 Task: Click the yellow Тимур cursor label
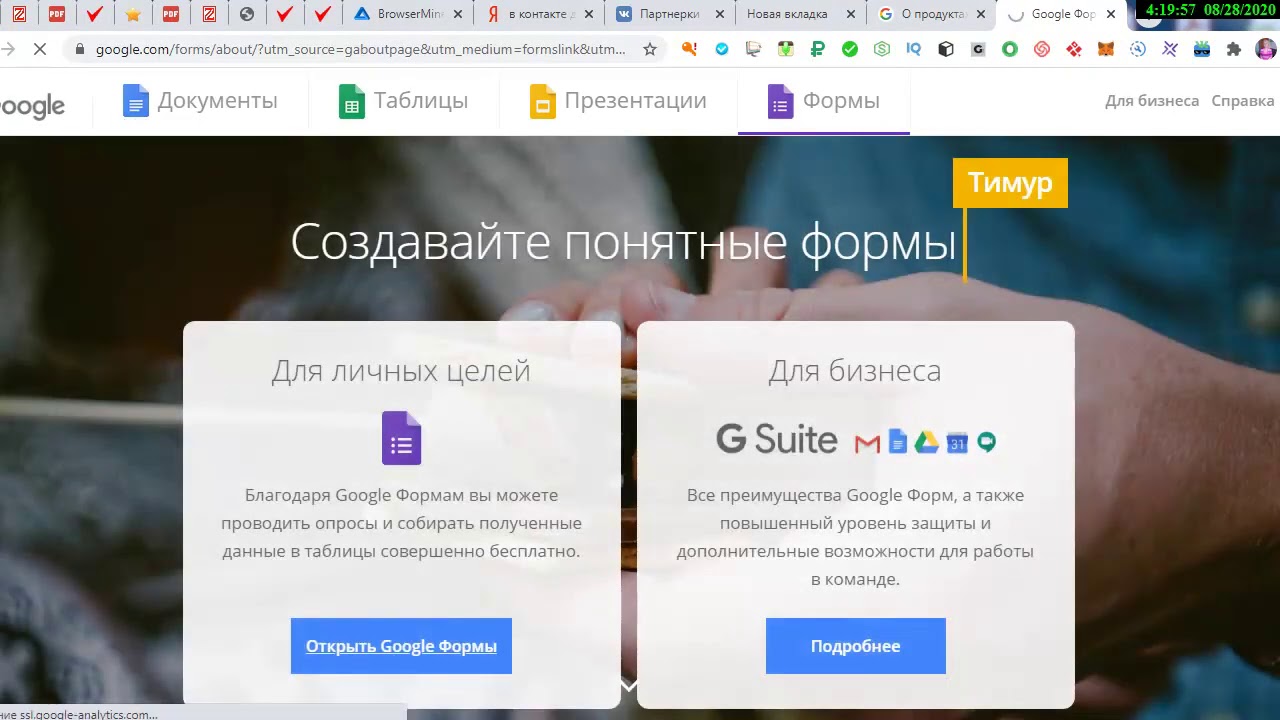[1010, 183]
